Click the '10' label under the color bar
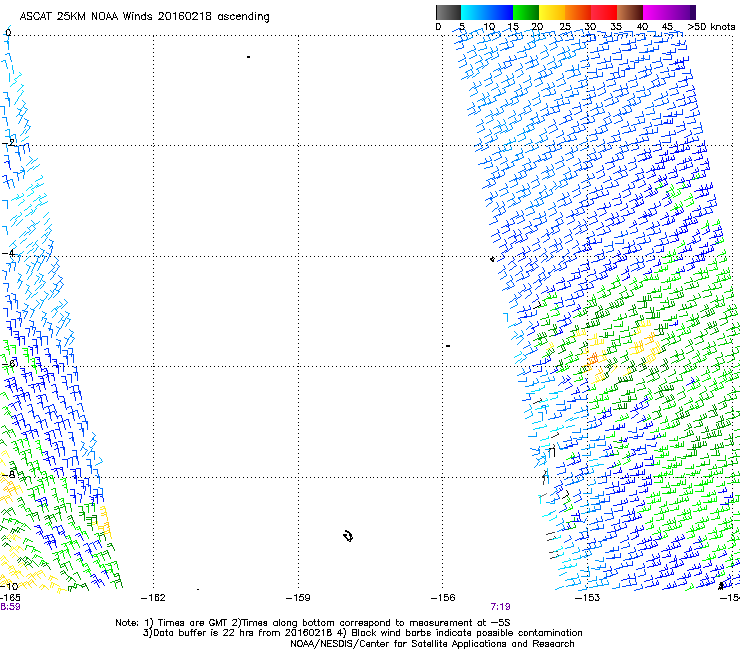Viewport: 740px width, 650px height. point(489,27)
